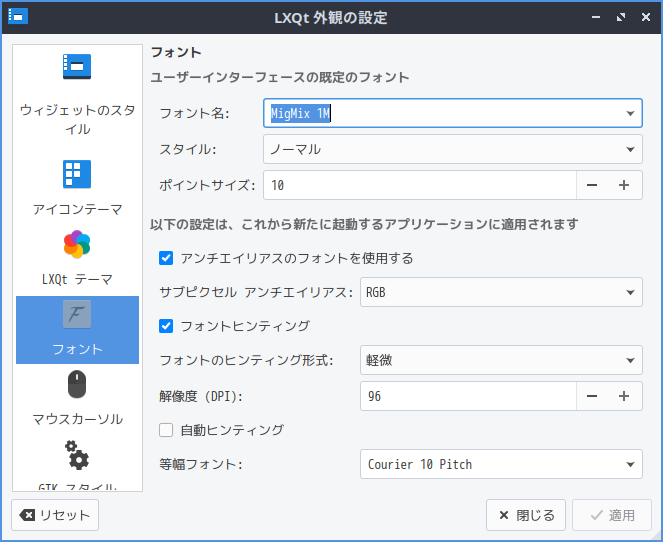663x542 pixels.
Task: Open the フォント名 MigMix 1M dropdown
Action: [x=453, y=113]
